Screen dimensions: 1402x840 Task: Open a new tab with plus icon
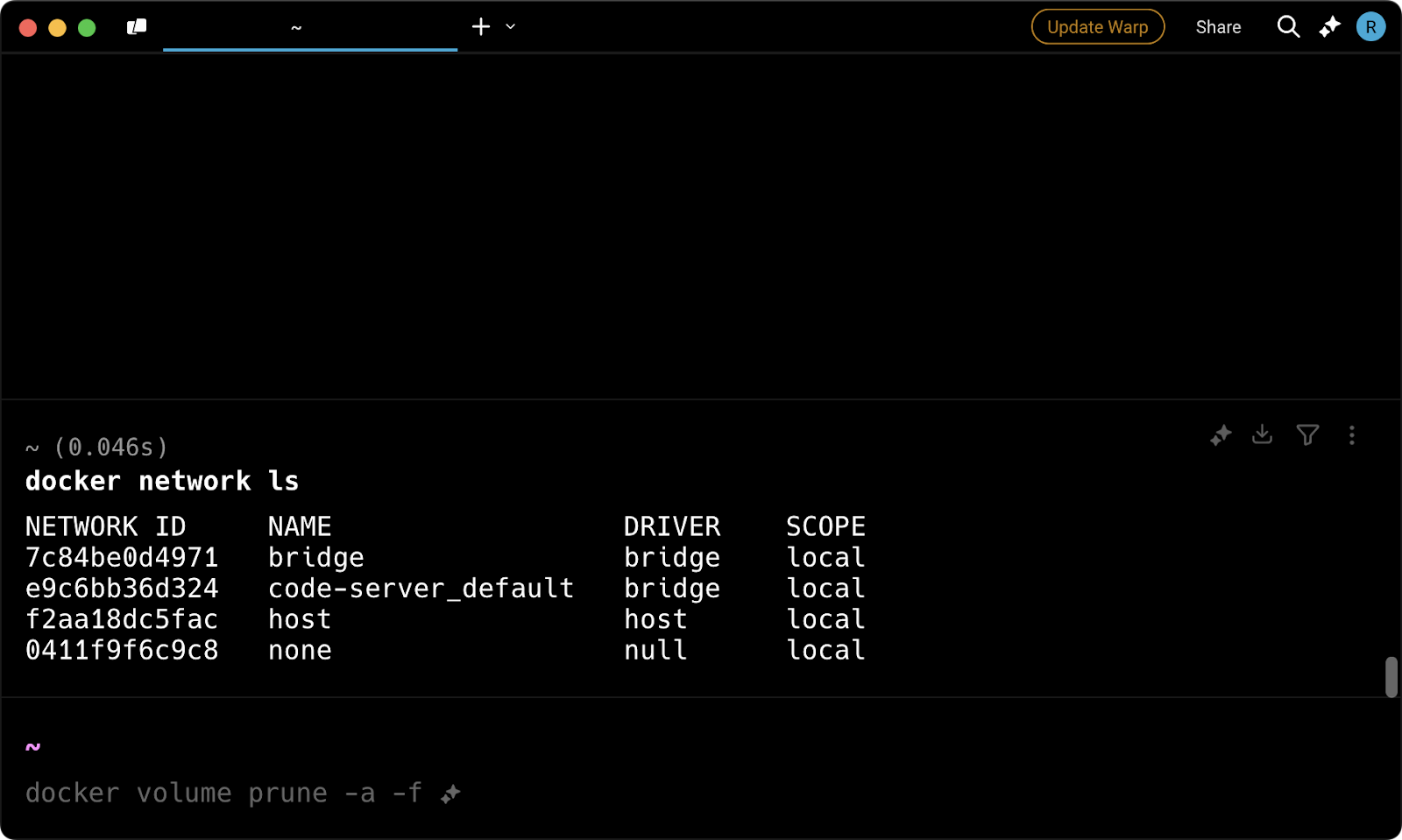[x=481, y=27]
